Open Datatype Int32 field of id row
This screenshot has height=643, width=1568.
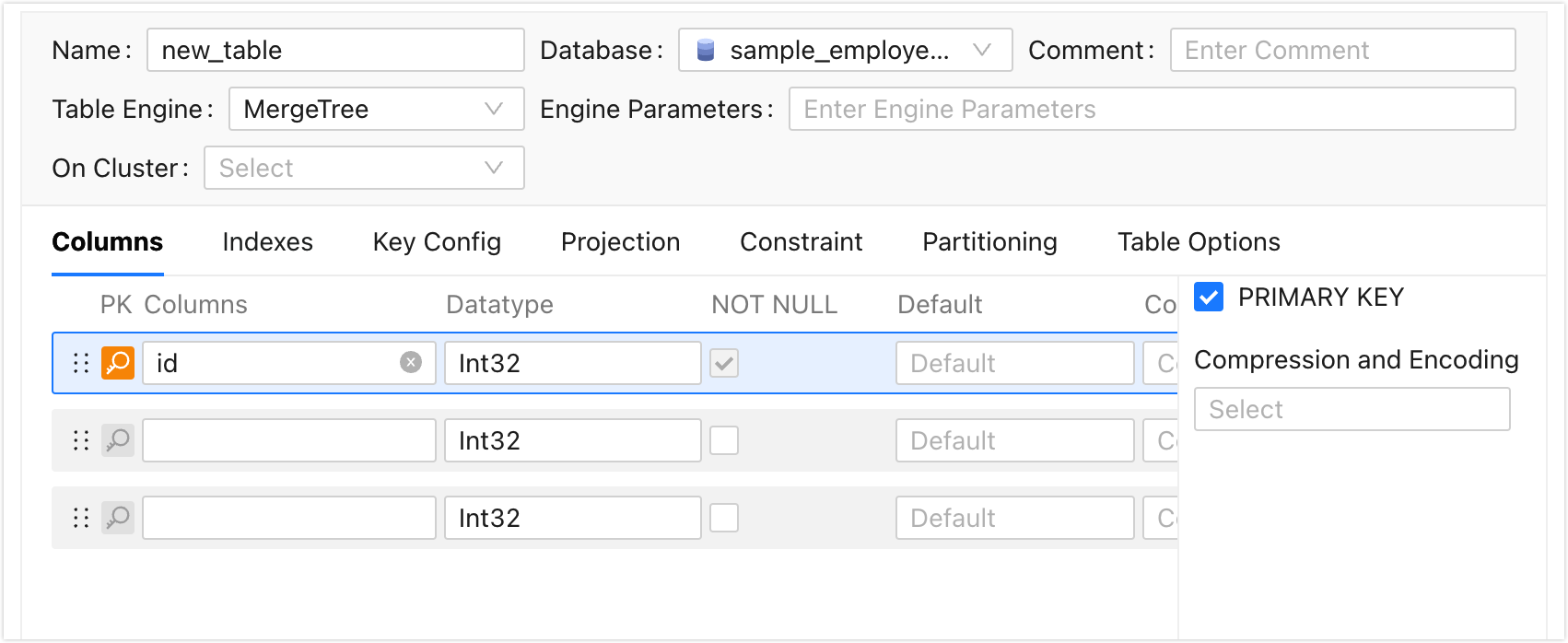coord(572,363)
